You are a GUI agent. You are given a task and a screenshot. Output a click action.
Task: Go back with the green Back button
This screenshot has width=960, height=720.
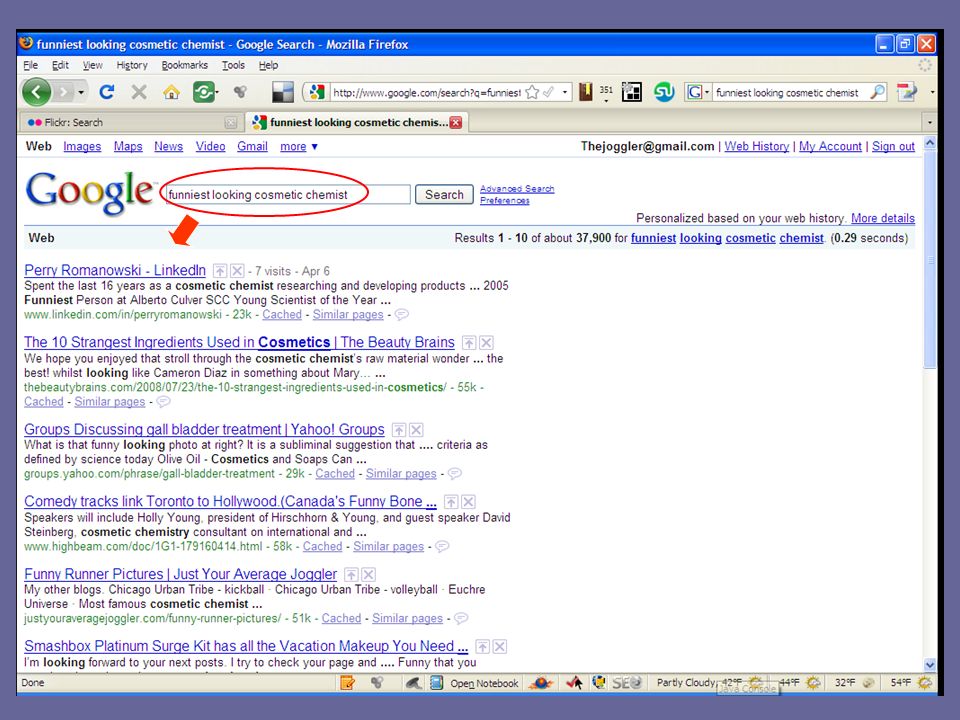(37, 92)
